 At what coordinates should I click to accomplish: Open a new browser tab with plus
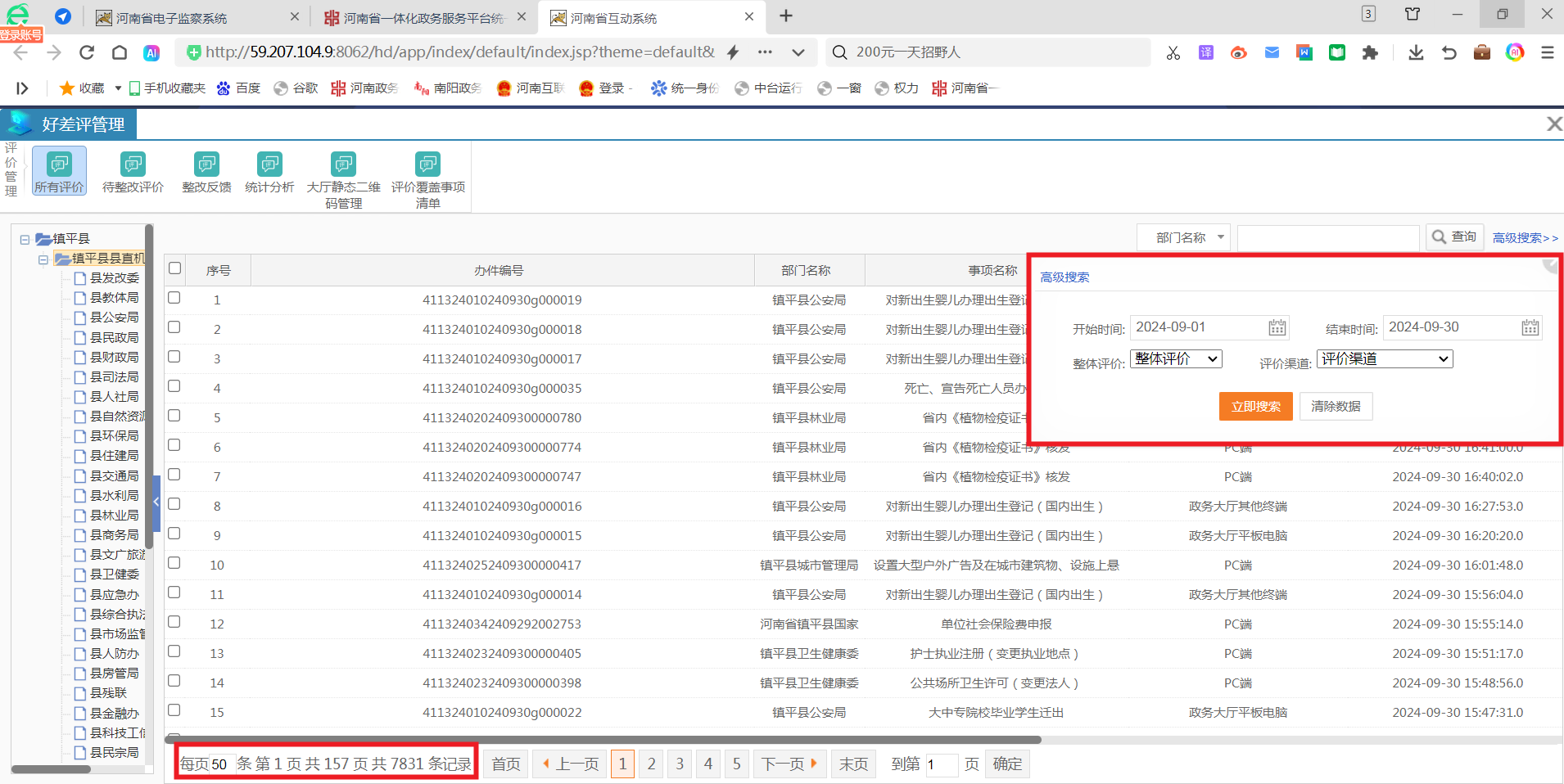point(786,16)
